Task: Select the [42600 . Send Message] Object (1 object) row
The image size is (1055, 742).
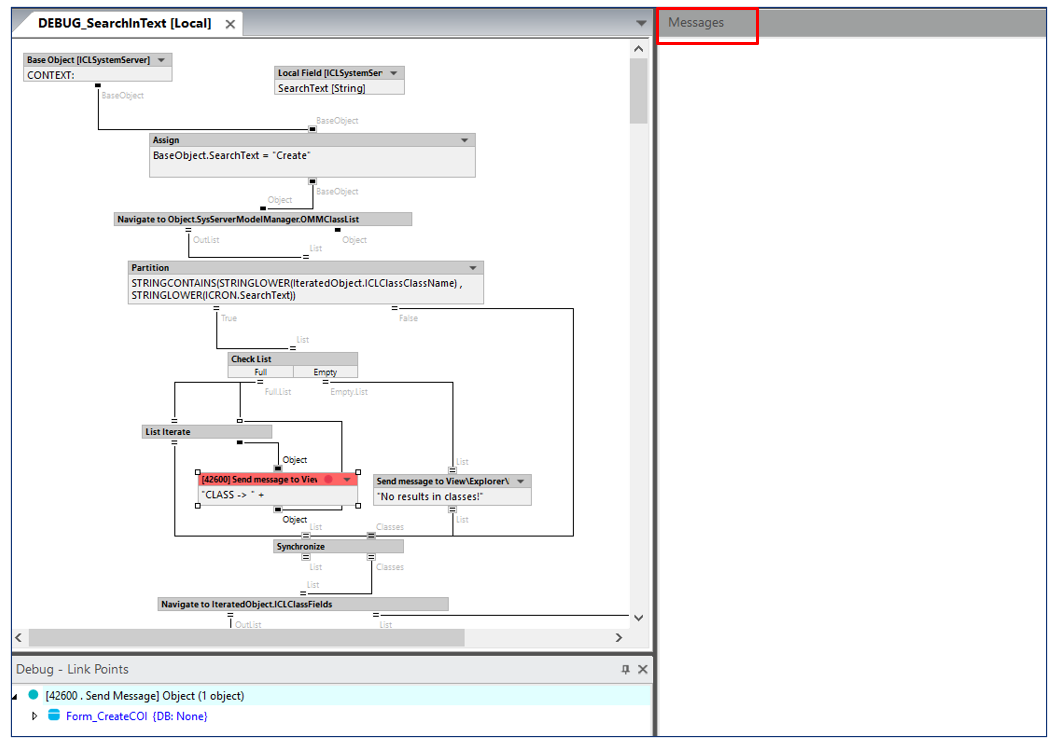Action: pos(332,696)
